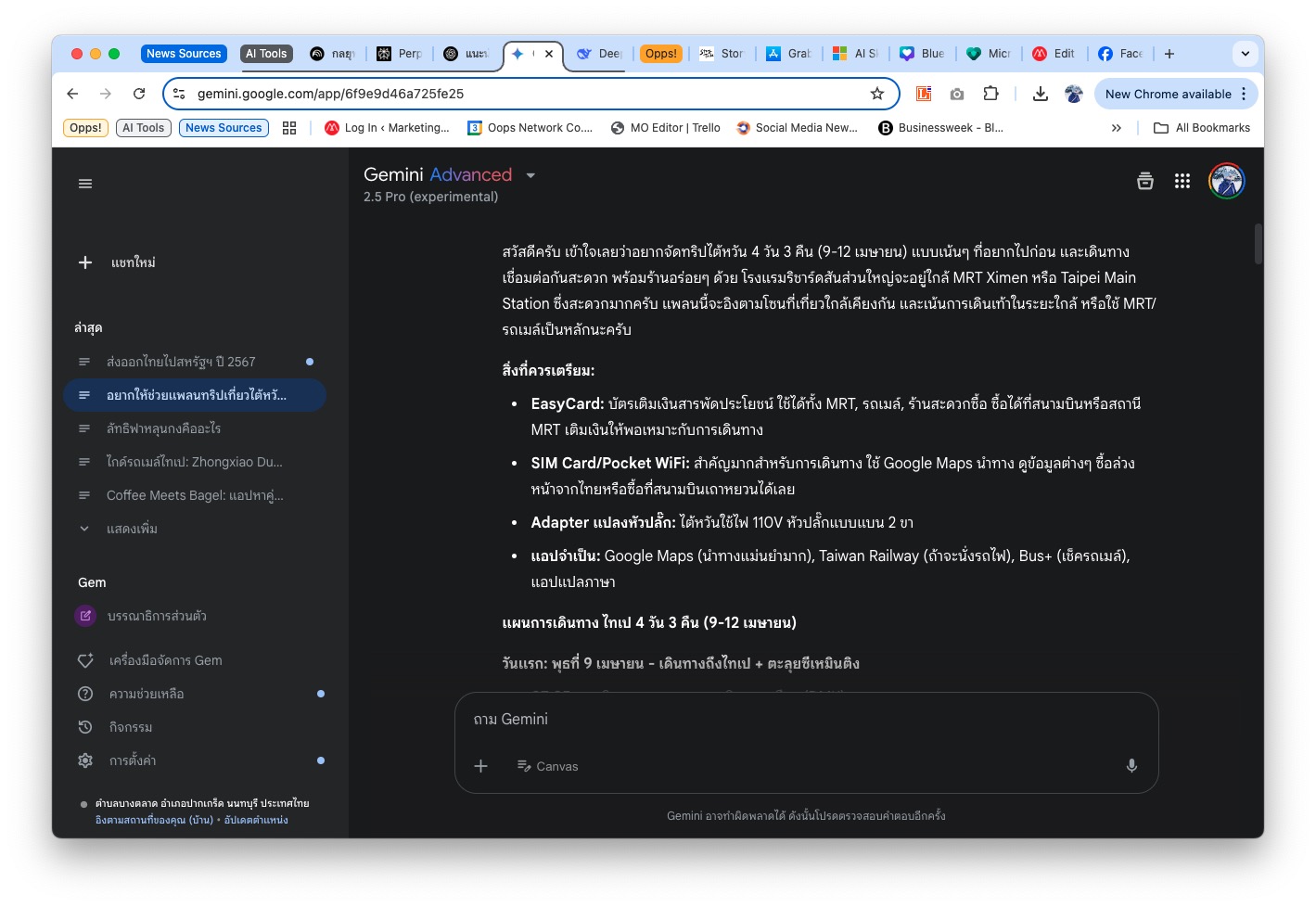Open the Gems stack icon in the header
The image size is (1316, 907).
pyautogui.click(x=1145, y=181)
